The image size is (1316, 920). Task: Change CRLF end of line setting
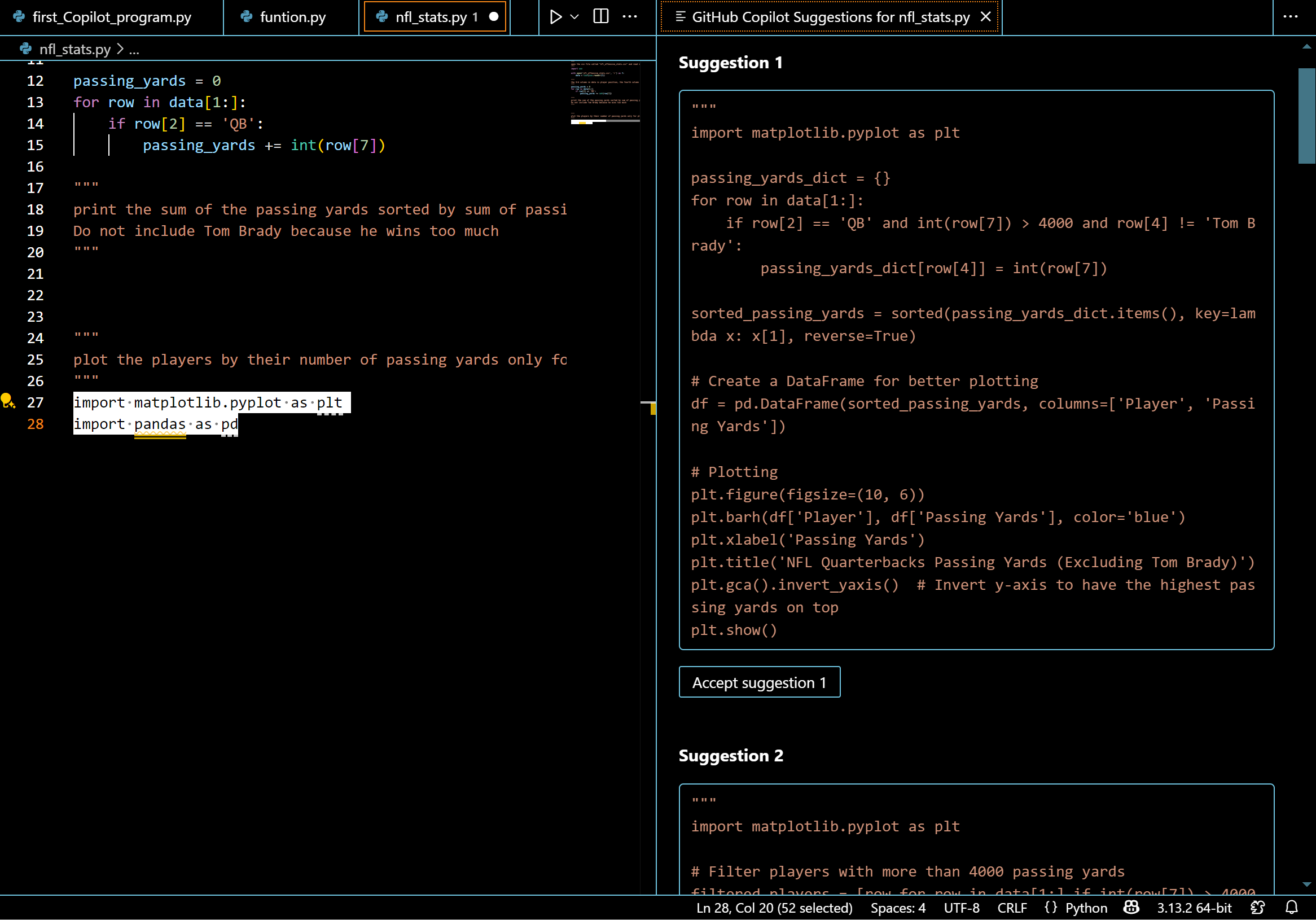pyautogui.click(x=1012, y=908)
